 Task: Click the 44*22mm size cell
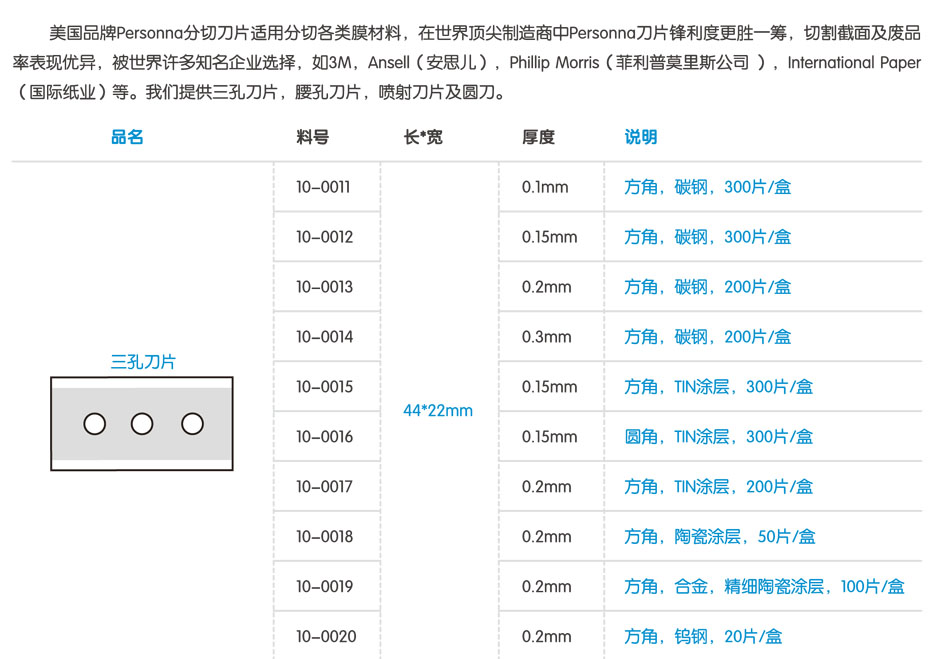click(x=438, y=411)
